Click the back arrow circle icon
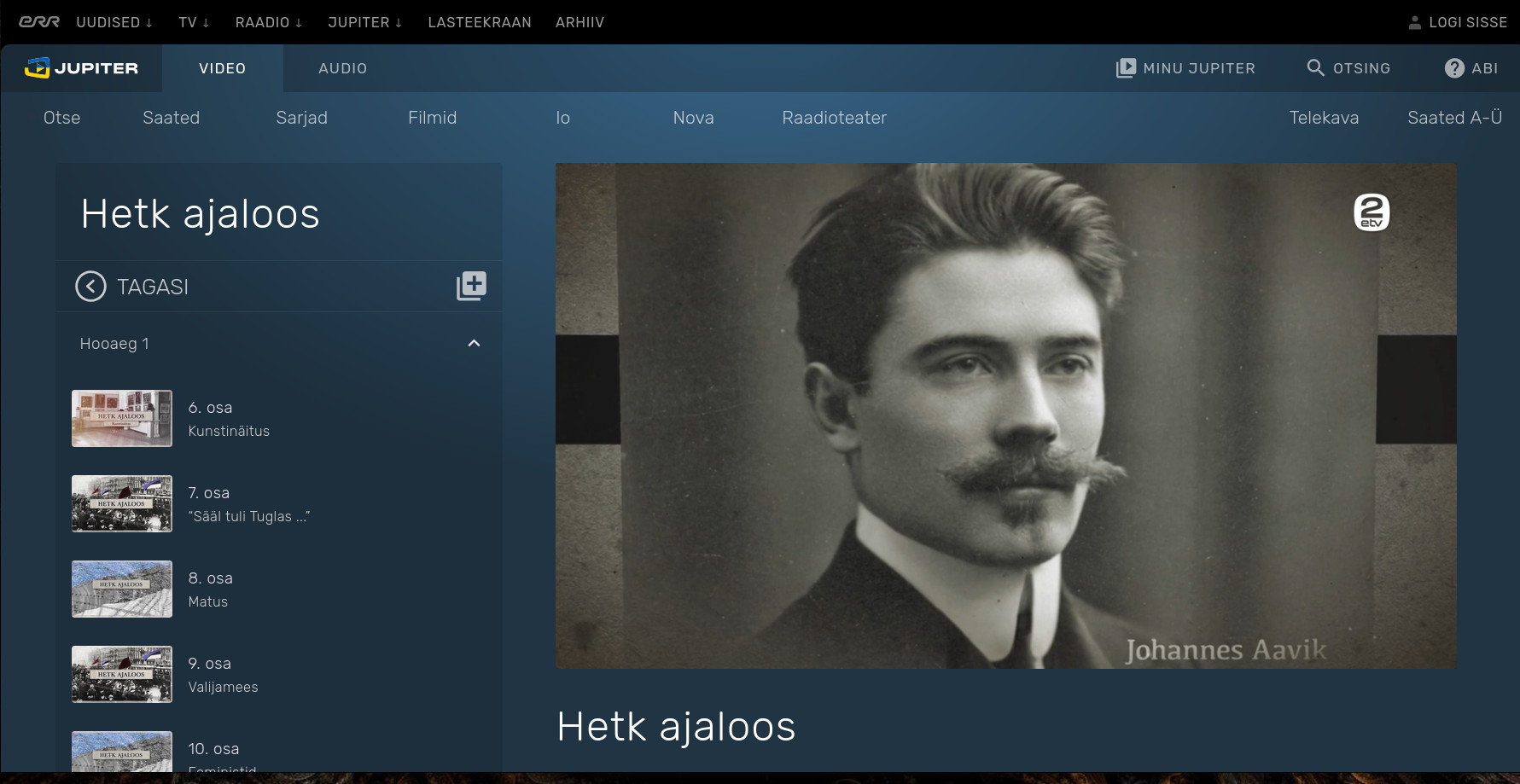1520x784 pixels. (90, 287)
